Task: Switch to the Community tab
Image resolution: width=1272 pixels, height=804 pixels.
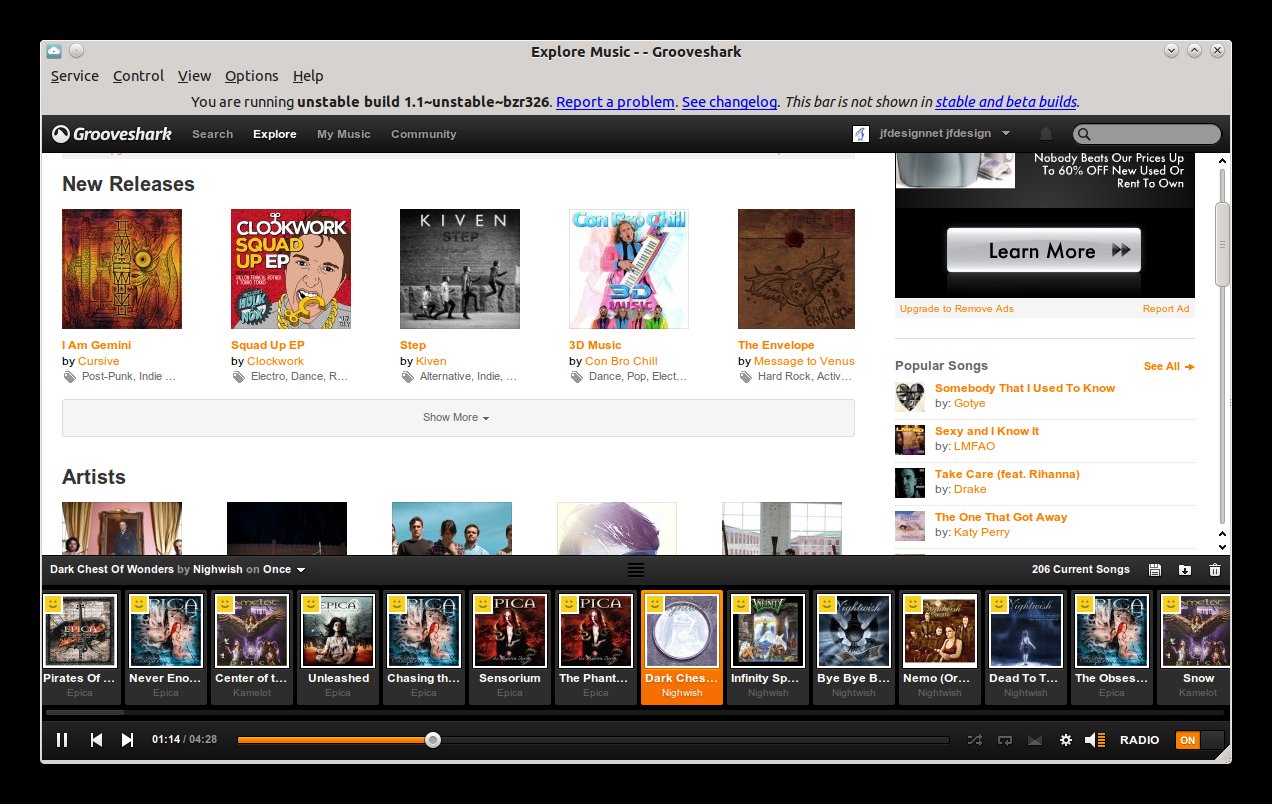Action: [x=423, y=134]
